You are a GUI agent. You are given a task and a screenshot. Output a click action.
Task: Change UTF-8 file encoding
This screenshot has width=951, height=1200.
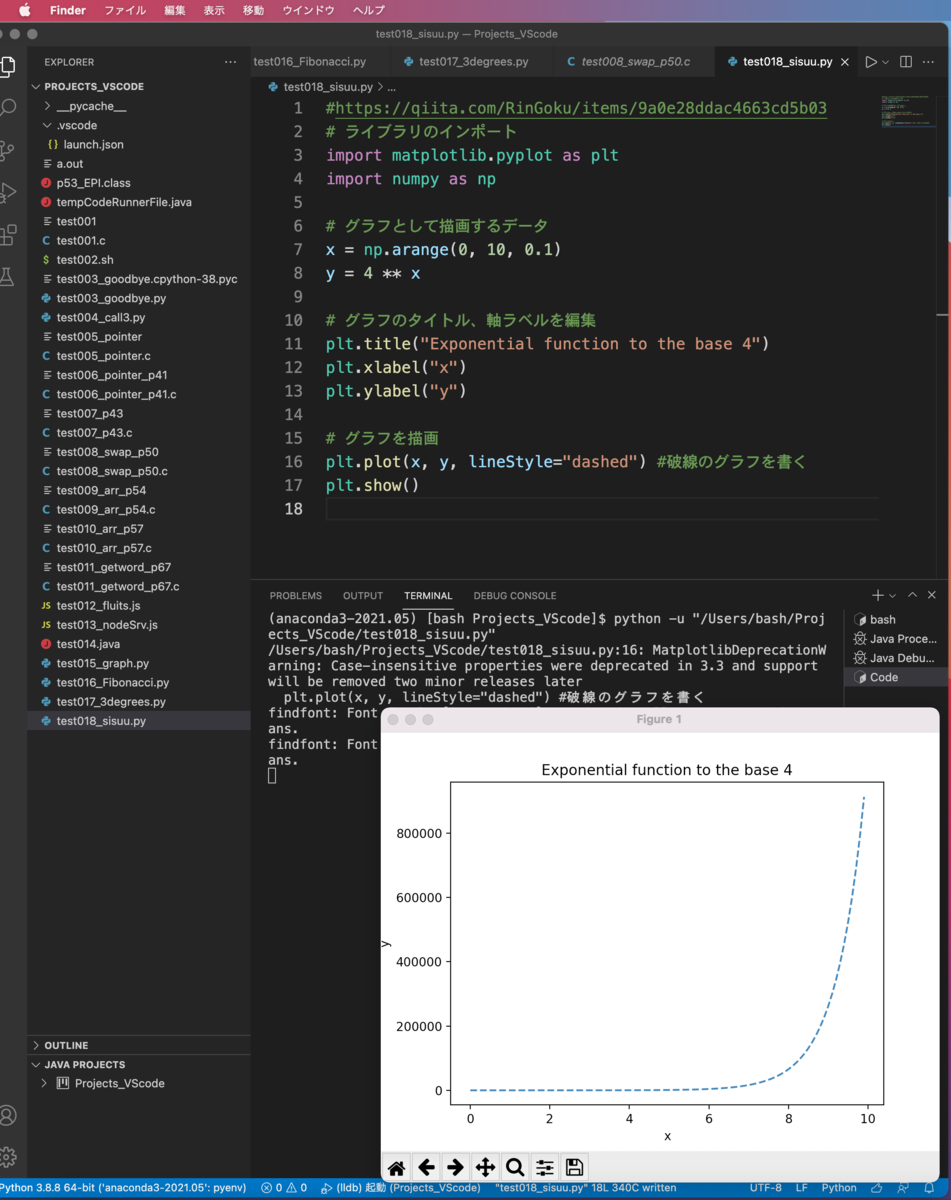point(766,1188)
